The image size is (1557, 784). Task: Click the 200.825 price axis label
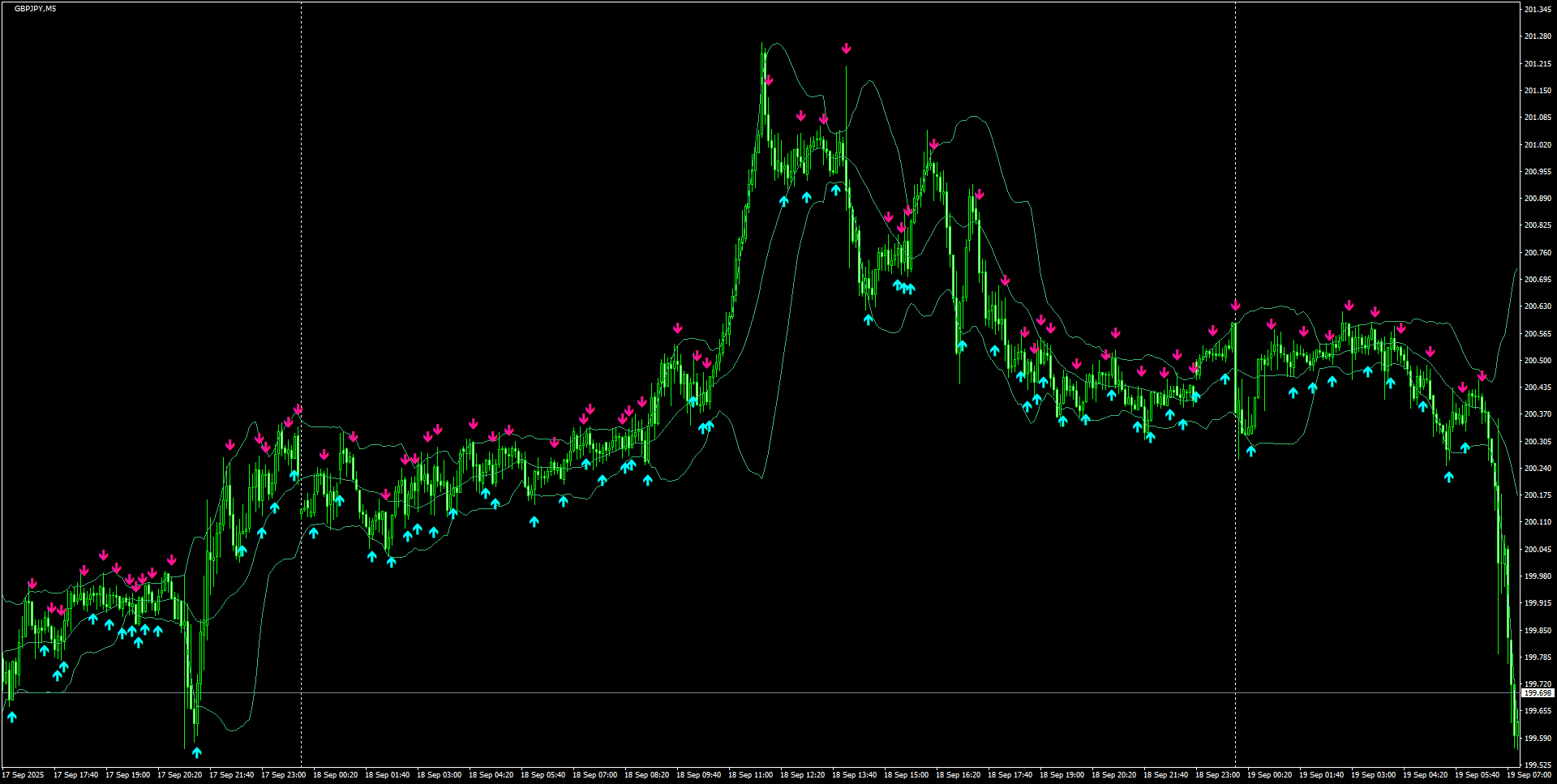[x=1538, y=225]
